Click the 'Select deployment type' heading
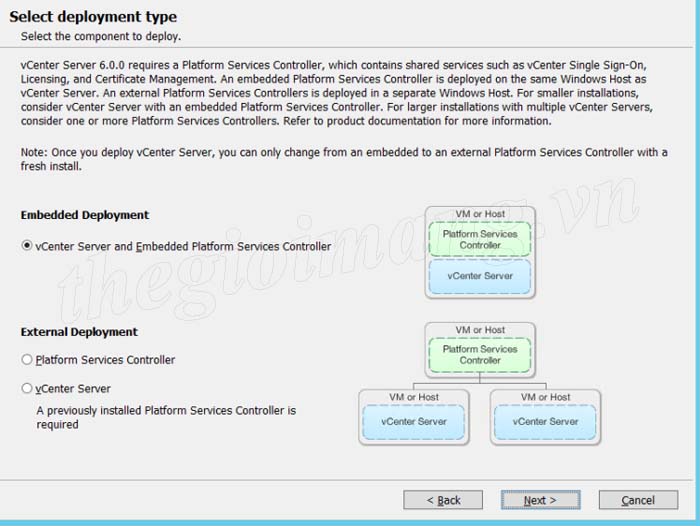The width and height of the screenshot is (700, 526). tap(93, 17)
